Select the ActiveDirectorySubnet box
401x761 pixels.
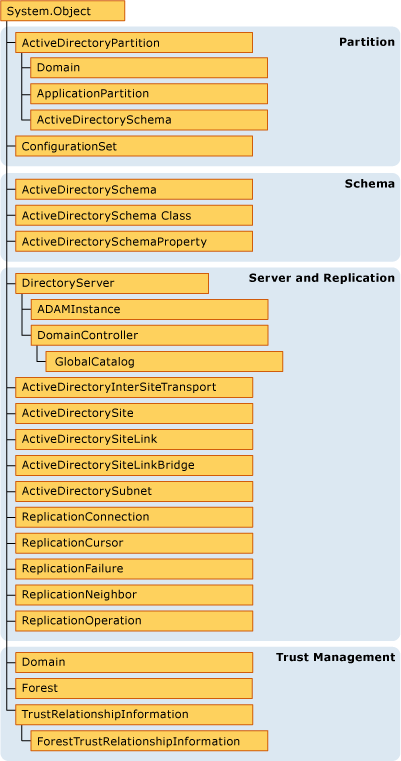click(134, 491)
